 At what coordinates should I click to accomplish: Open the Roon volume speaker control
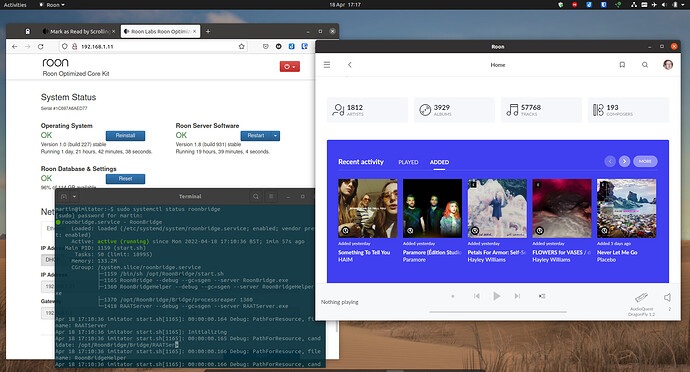[668, 298]
